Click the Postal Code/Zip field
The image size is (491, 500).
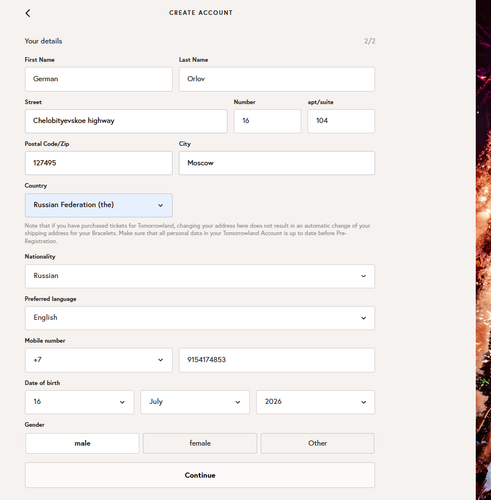point(99,163)
